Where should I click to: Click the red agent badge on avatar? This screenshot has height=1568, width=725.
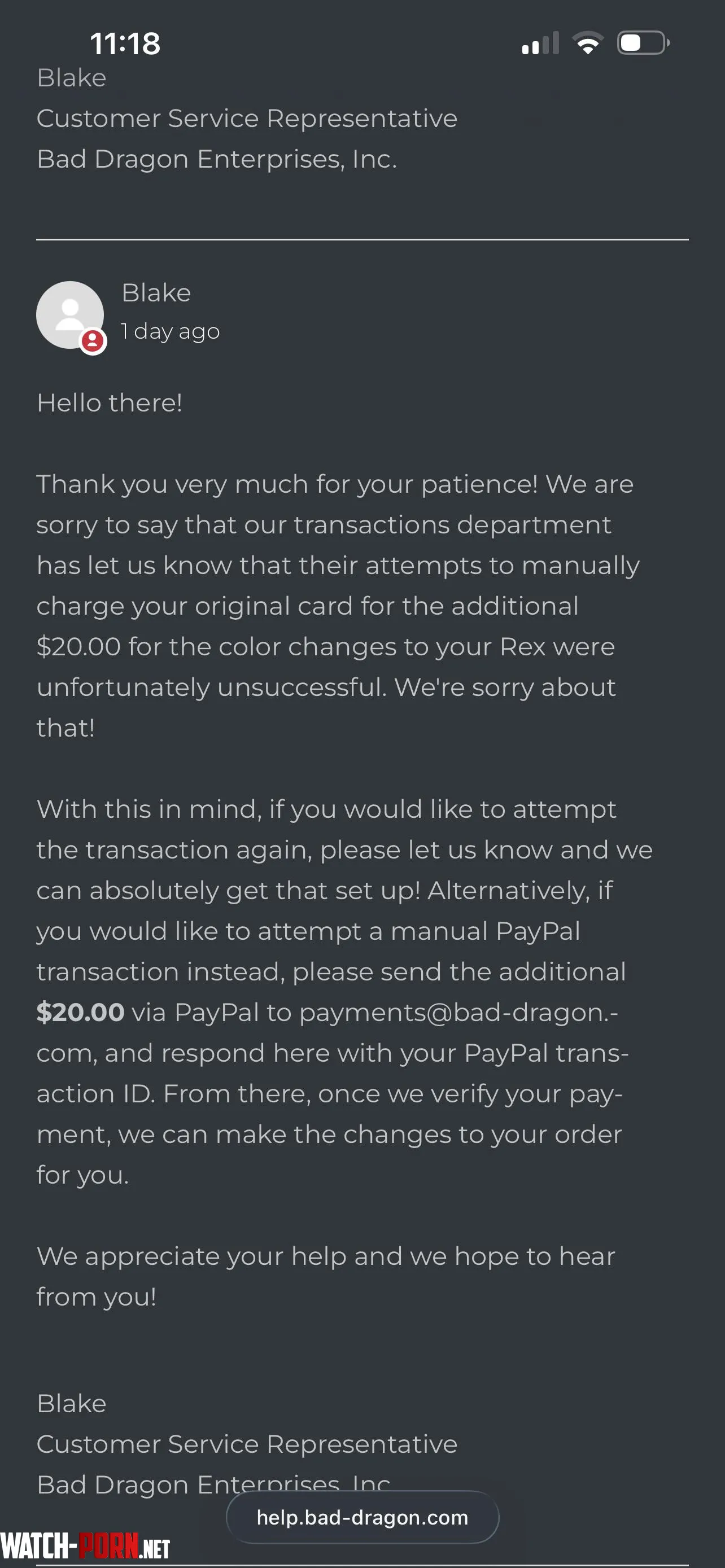coord(93,341)
